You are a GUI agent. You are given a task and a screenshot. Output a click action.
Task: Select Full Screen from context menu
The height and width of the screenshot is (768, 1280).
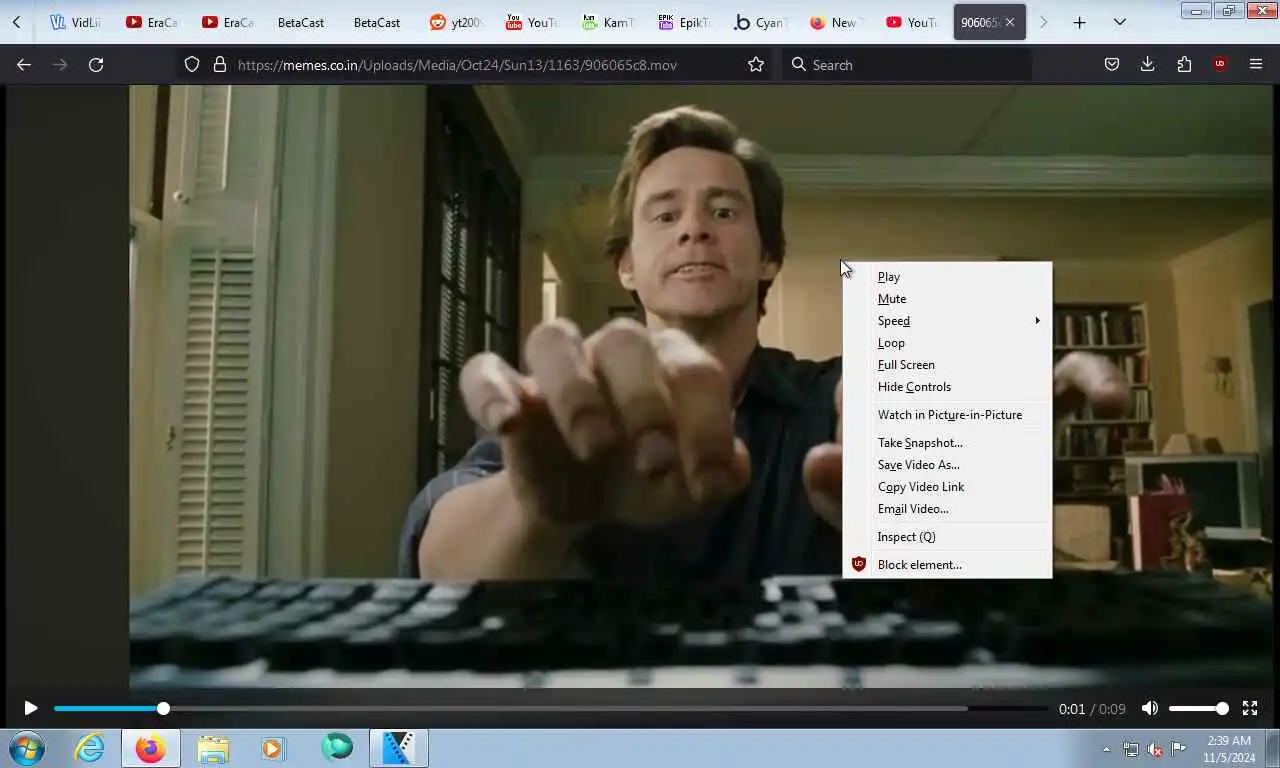(947, 365)
